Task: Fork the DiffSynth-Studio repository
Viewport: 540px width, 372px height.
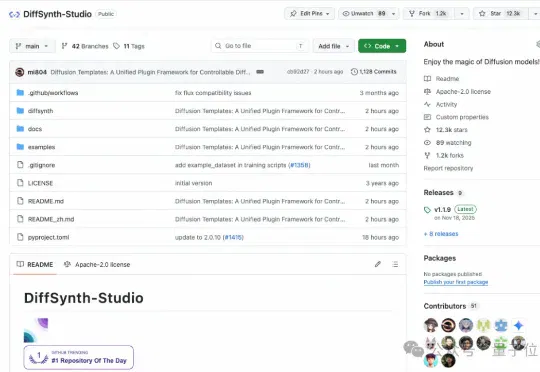Action: [x=429, y=13]
